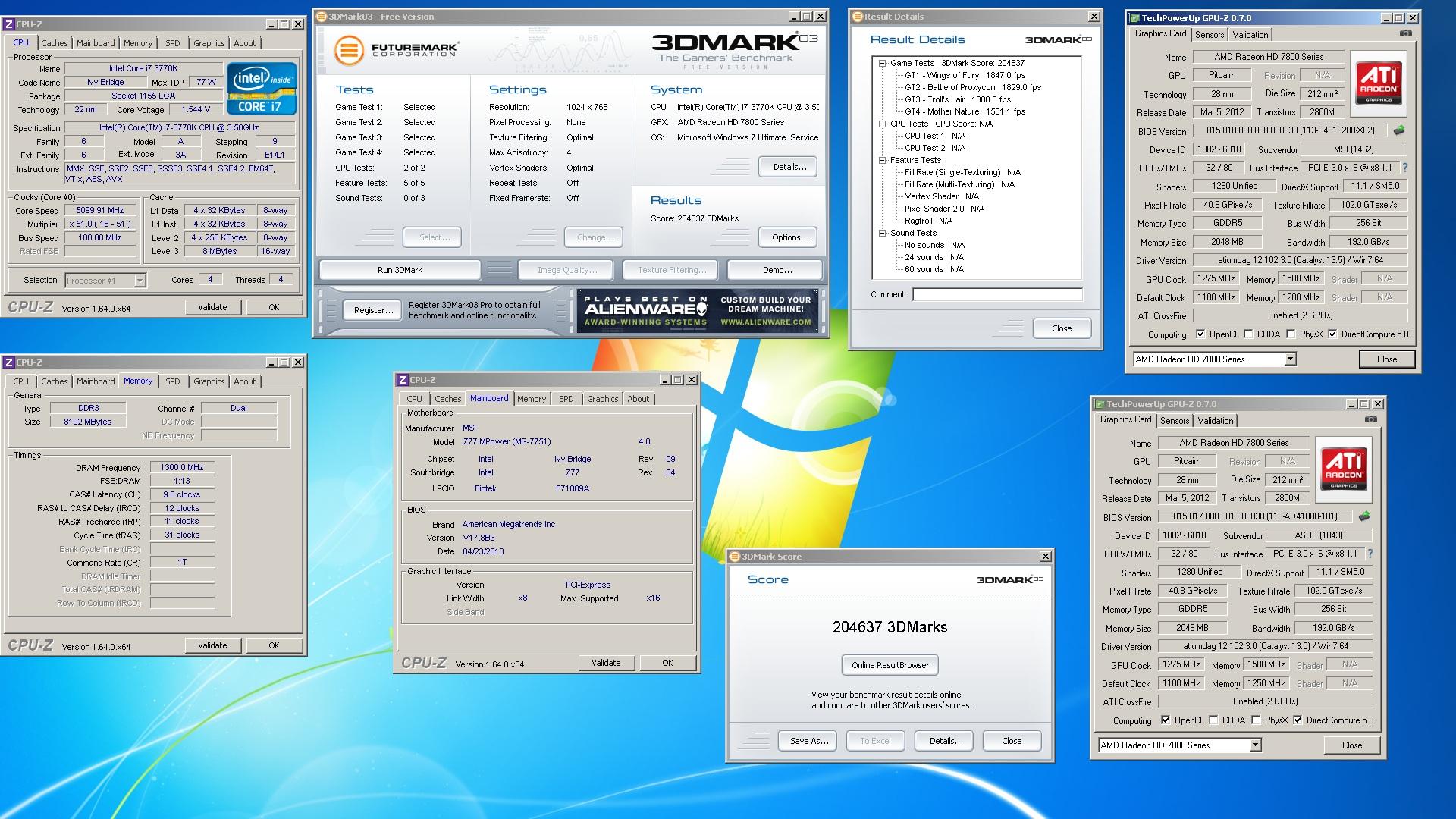Click Close button in bottom GPU-Z window
Screen dimensions: 1456x819
1351,745
